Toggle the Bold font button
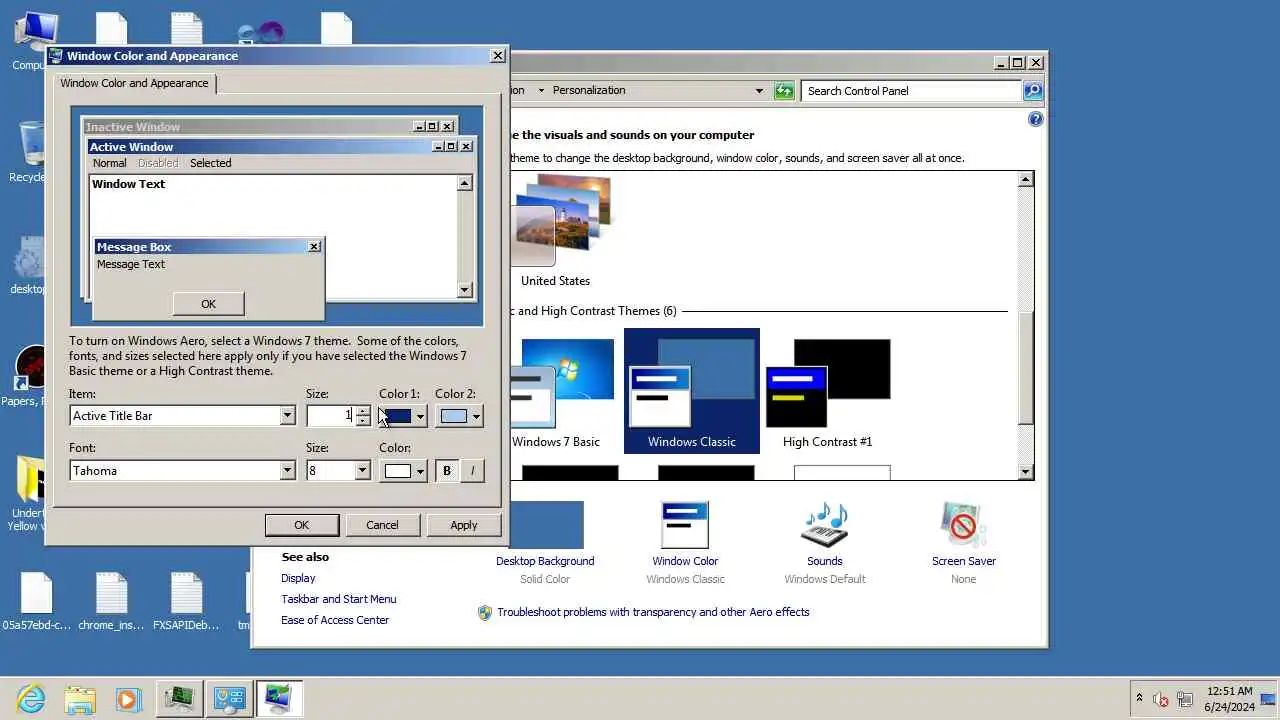1280x720 pixels. click(447, 471)
